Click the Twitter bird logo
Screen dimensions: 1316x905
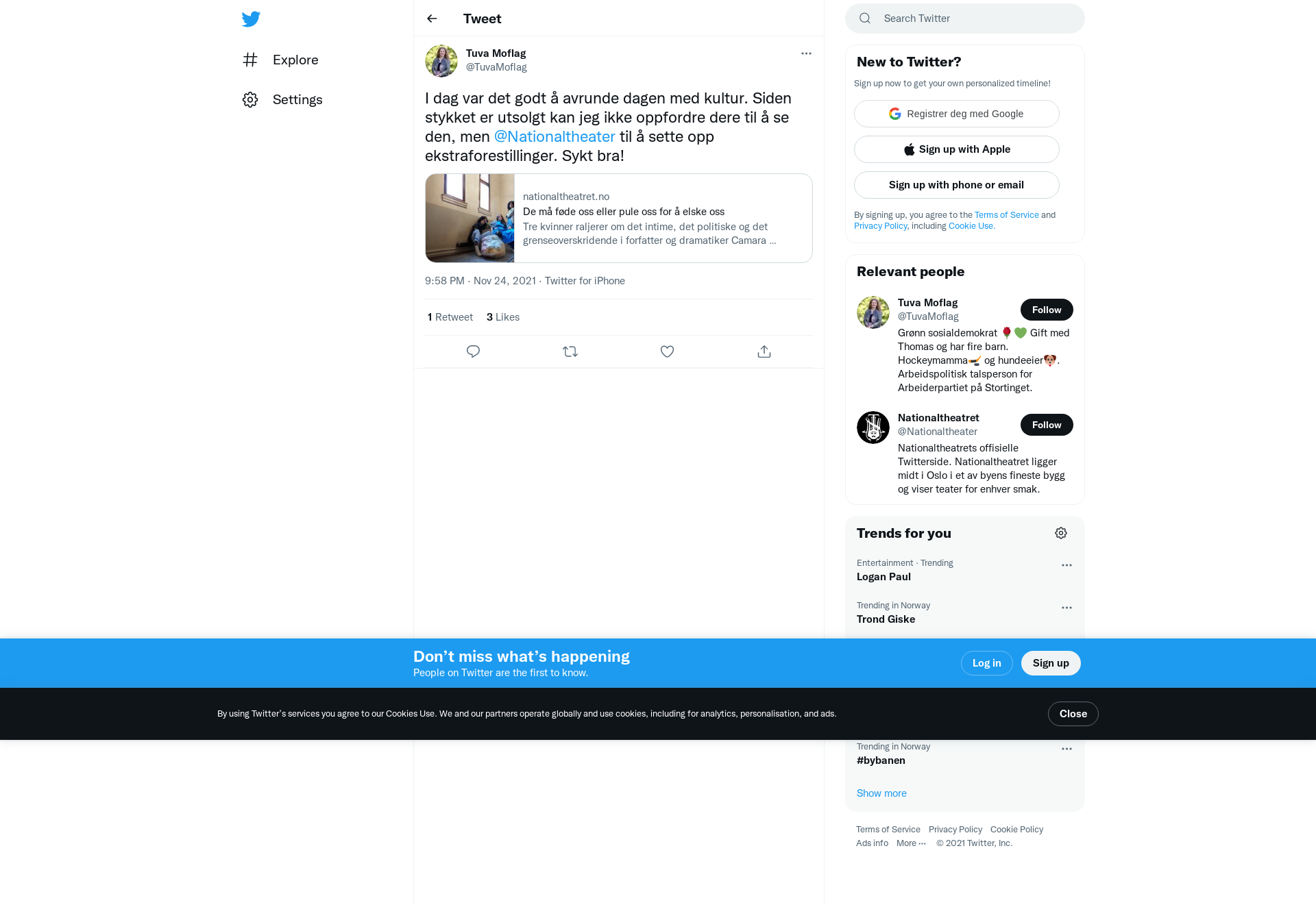(251, 19)
